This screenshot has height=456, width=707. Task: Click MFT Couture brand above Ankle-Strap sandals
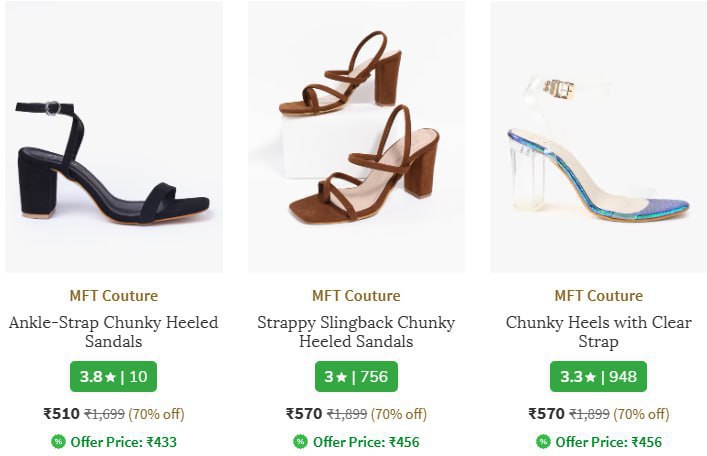[114, 296]
